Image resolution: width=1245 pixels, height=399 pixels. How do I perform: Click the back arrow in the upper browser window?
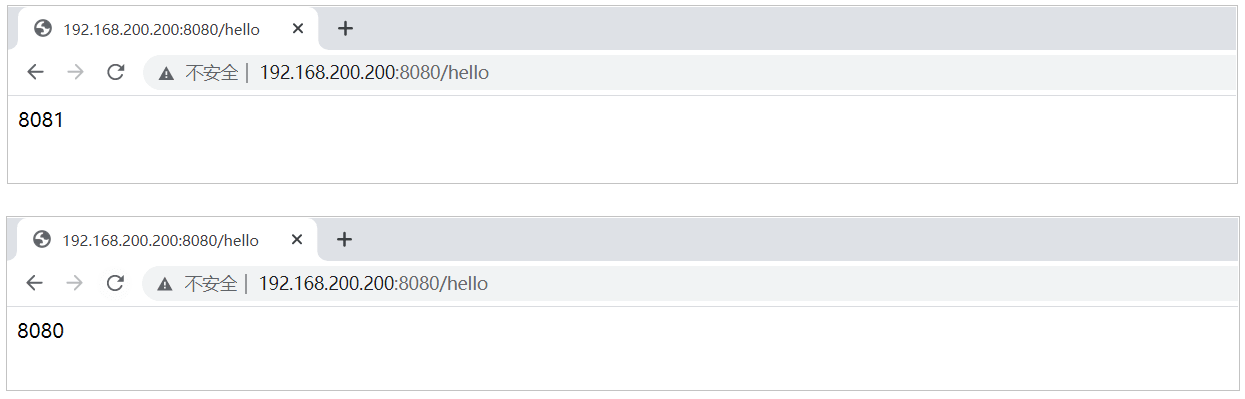(36, 72)
